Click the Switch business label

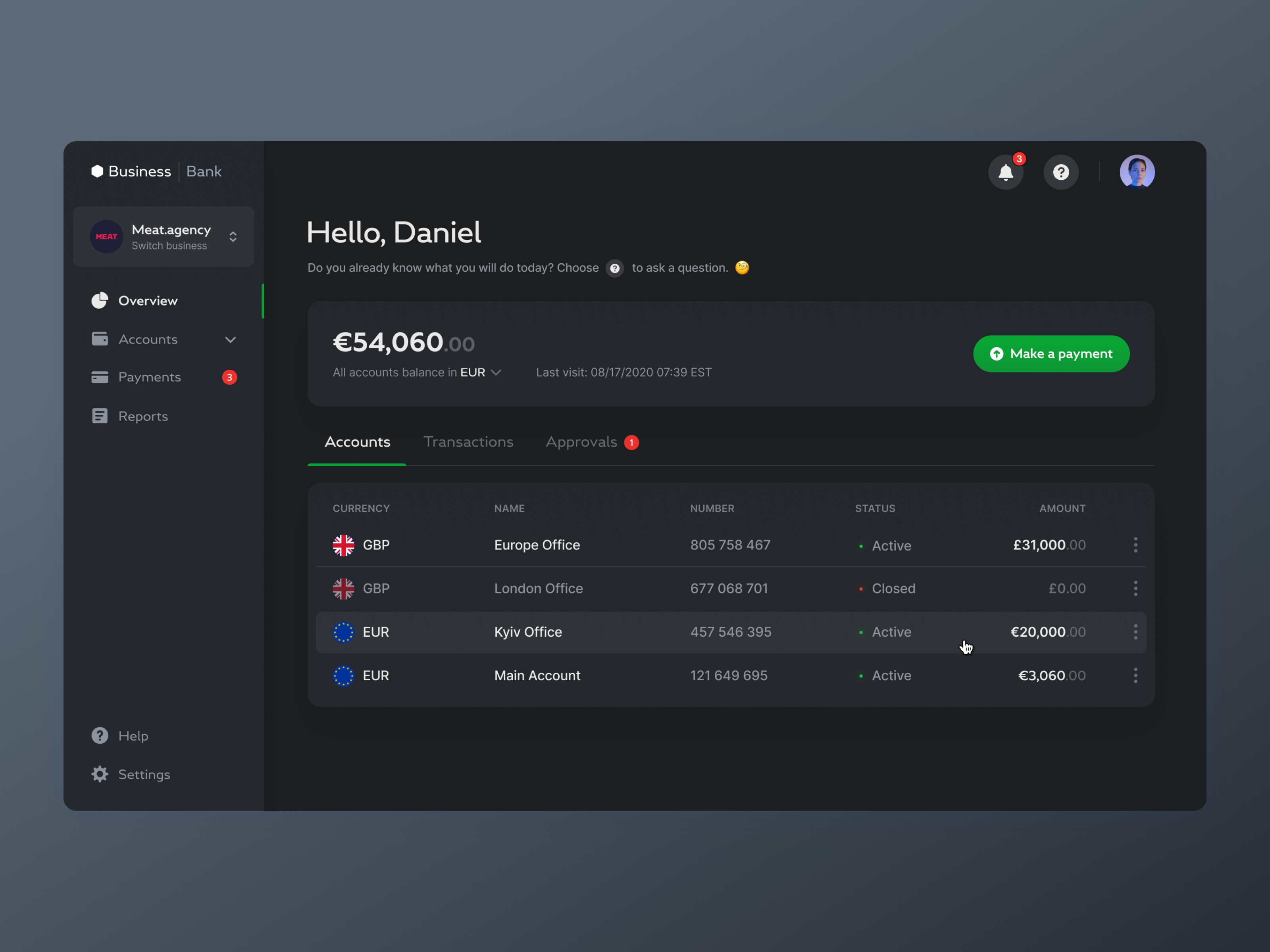point(169,246)
